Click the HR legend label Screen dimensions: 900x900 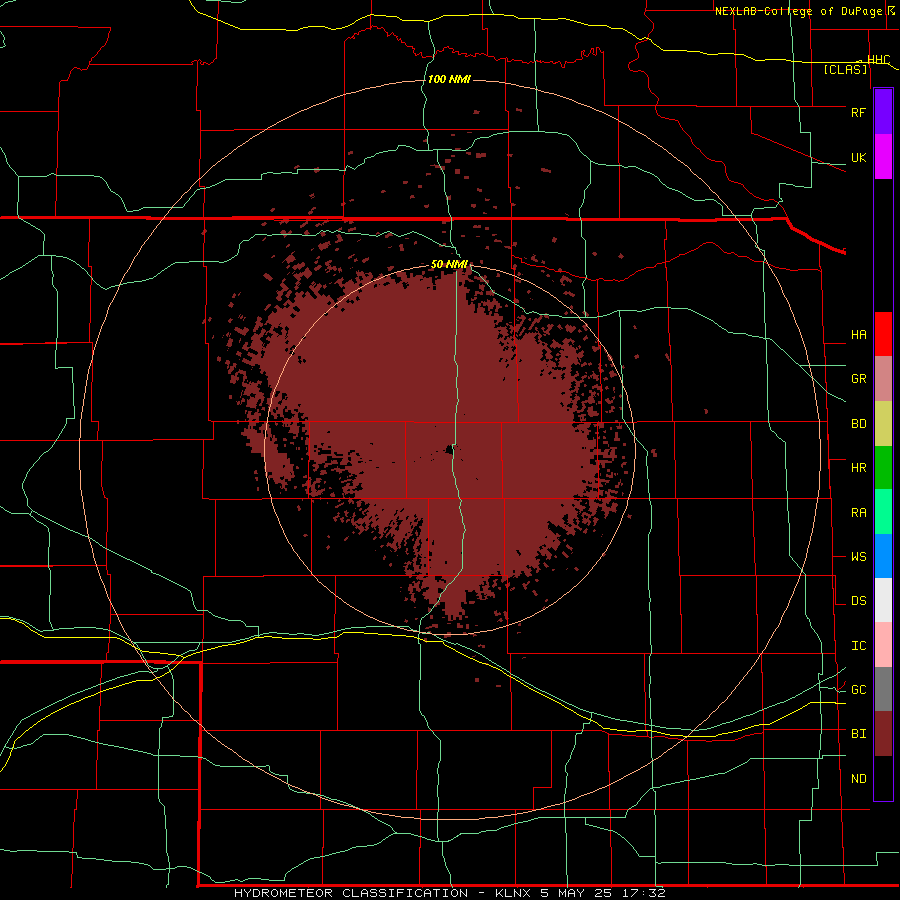tap(858, 468)
